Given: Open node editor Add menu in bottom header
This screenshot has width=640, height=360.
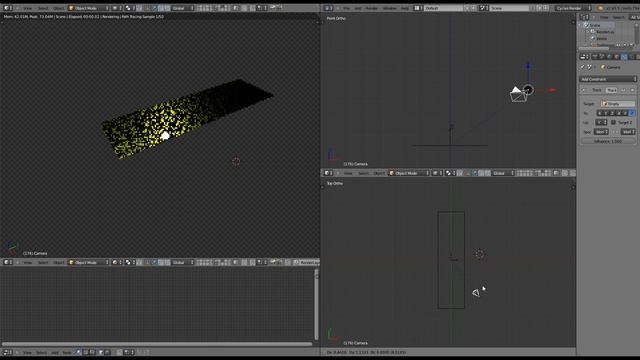Looking at the screenshot, I should [54, 352].
